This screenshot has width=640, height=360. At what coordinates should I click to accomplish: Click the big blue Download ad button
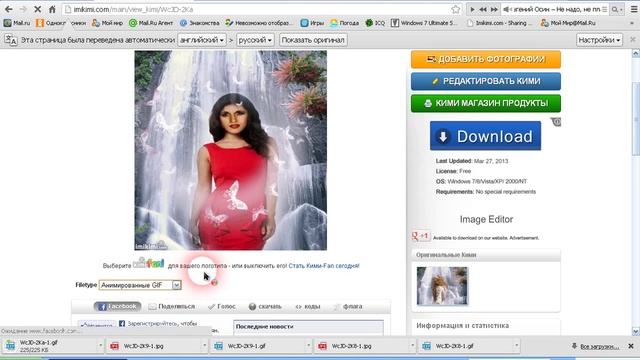[485, 136]
